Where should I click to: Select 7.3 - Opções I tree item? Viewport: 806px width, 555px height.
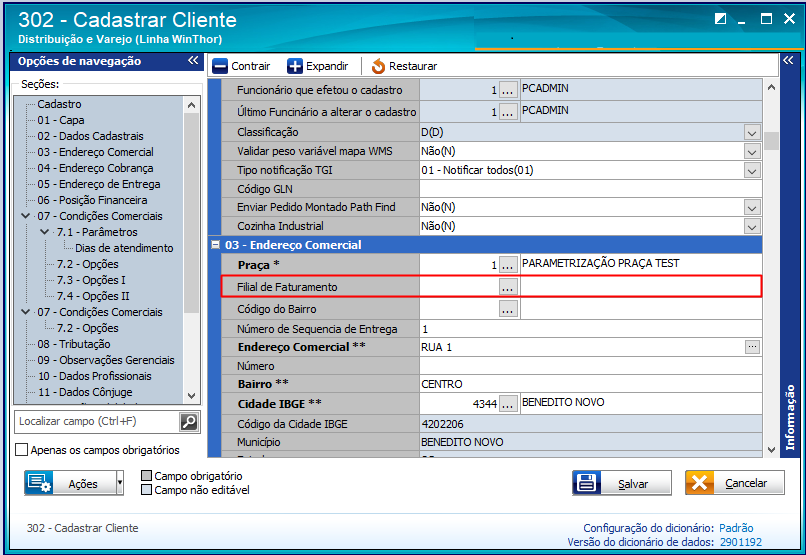tap(91, 280)
